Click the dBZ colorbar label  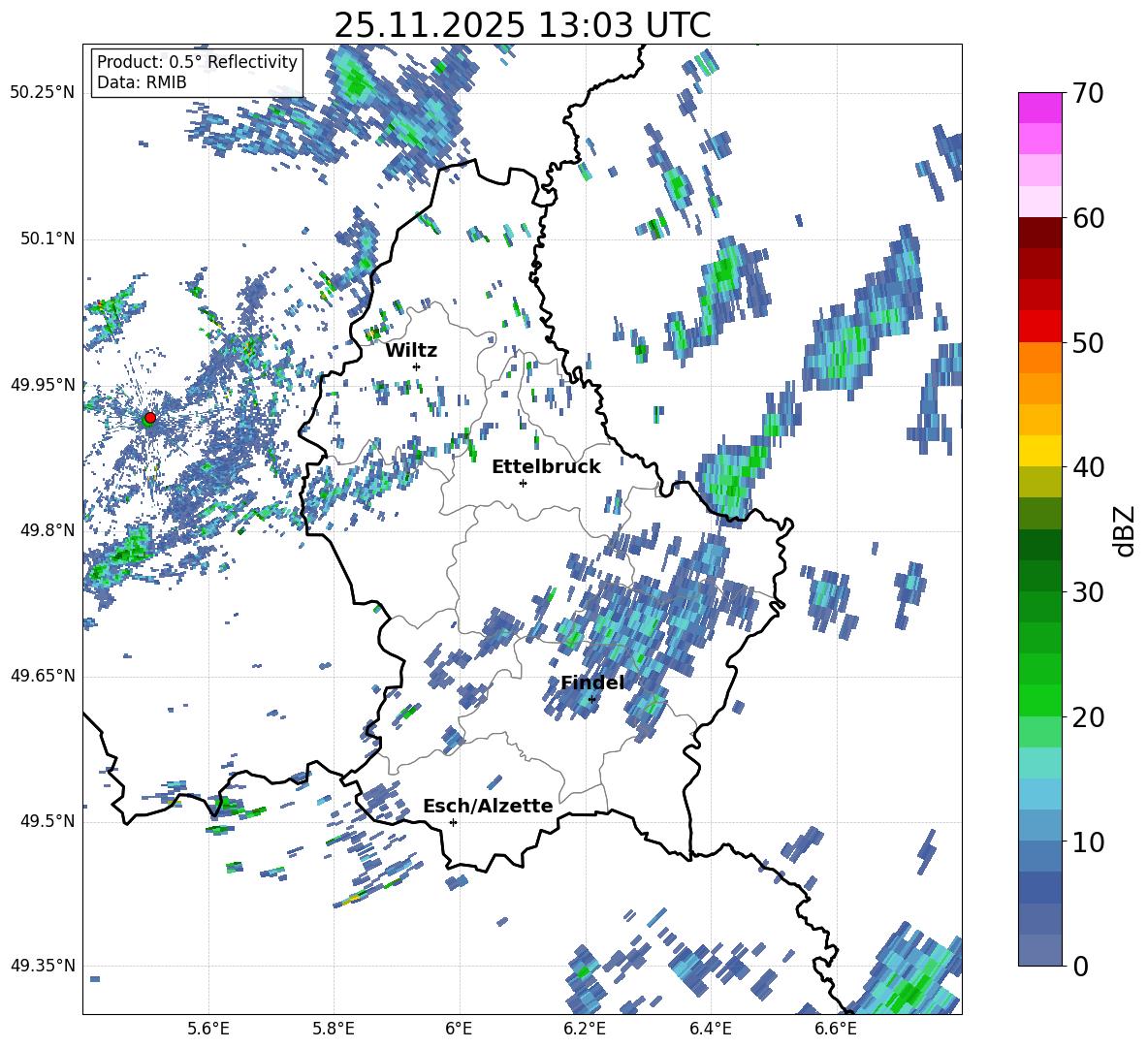point(1126,530)
